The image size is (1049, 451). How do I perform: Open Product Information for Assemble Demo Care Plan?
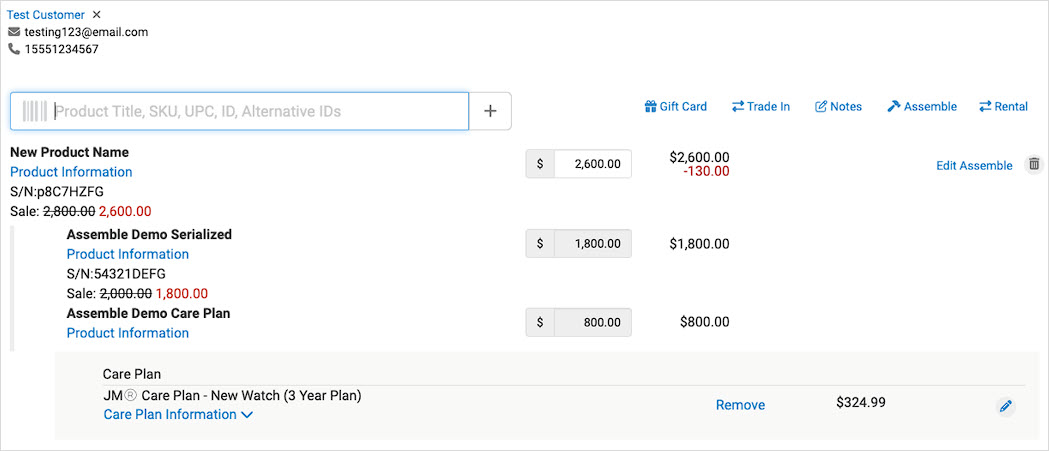128,333
